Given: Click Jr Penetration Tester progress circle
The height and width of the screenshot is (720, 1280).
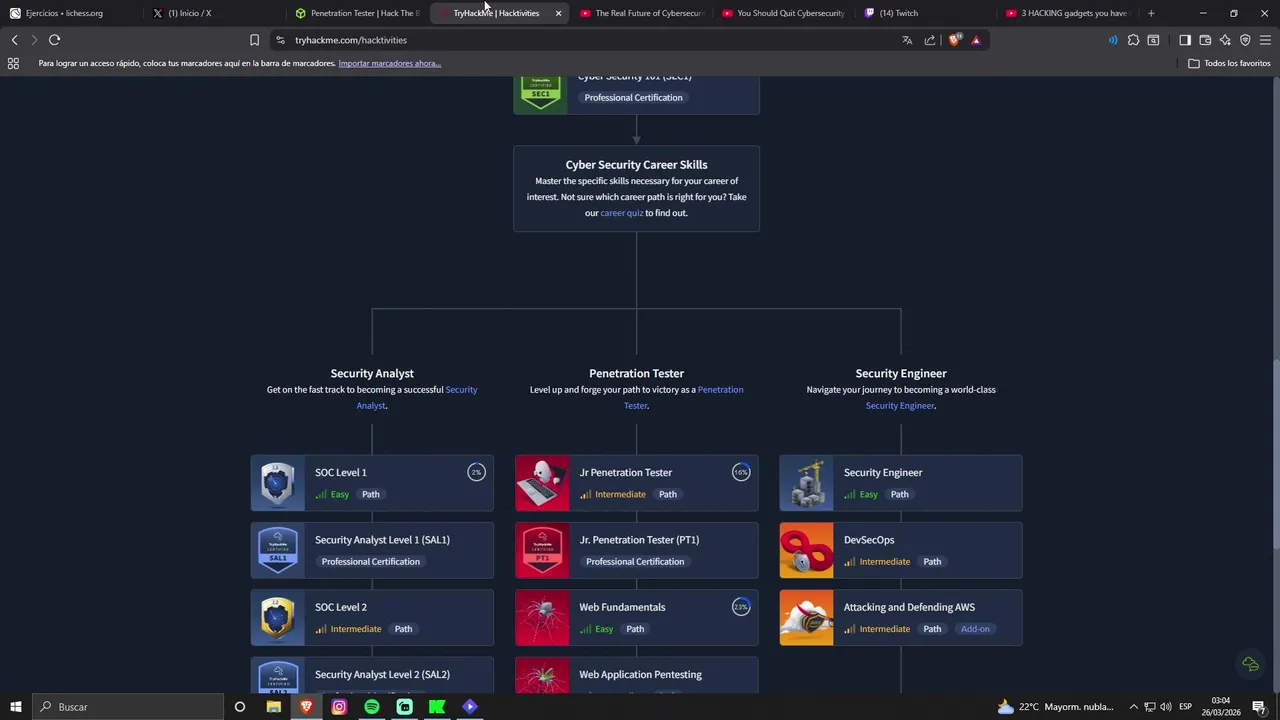Looking at the screenshot, I should click(x=741, y=472).
